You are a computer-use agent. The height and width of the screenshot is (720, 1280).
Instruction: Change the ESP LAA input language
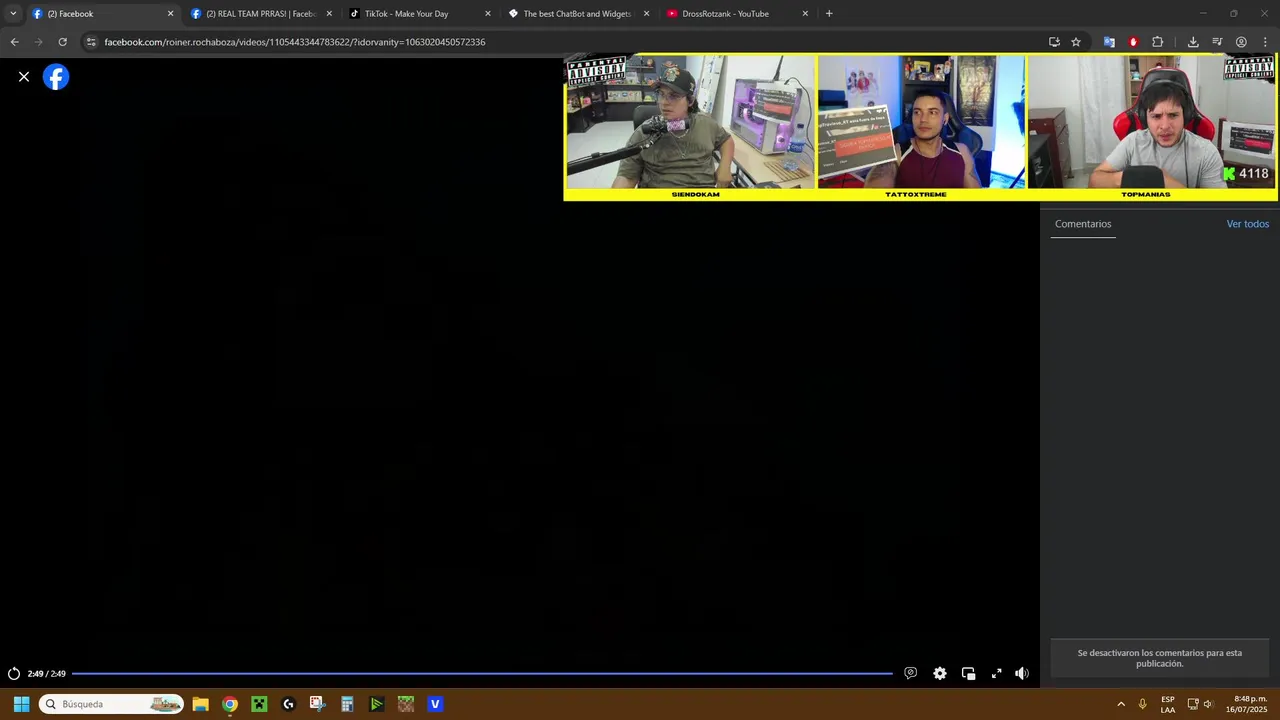[1168, 704]
